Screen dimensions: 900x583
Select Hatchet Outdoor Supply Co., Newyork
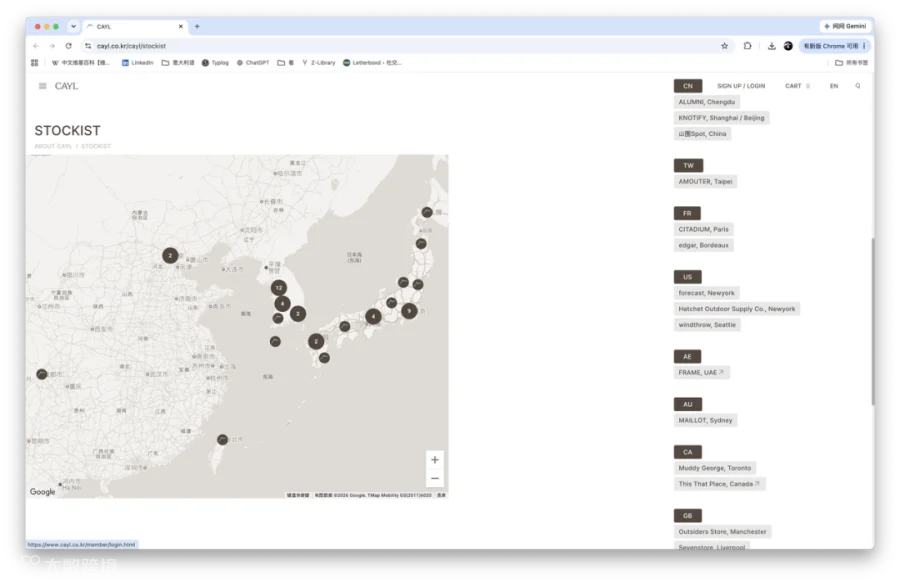click(737, 309)
